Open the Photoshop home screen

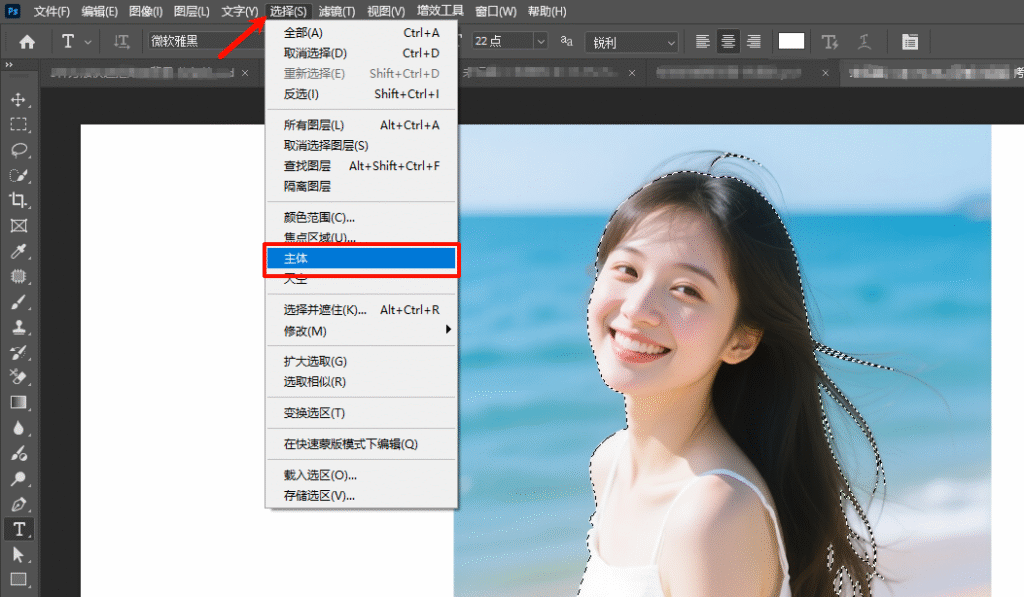pos(26,41)
